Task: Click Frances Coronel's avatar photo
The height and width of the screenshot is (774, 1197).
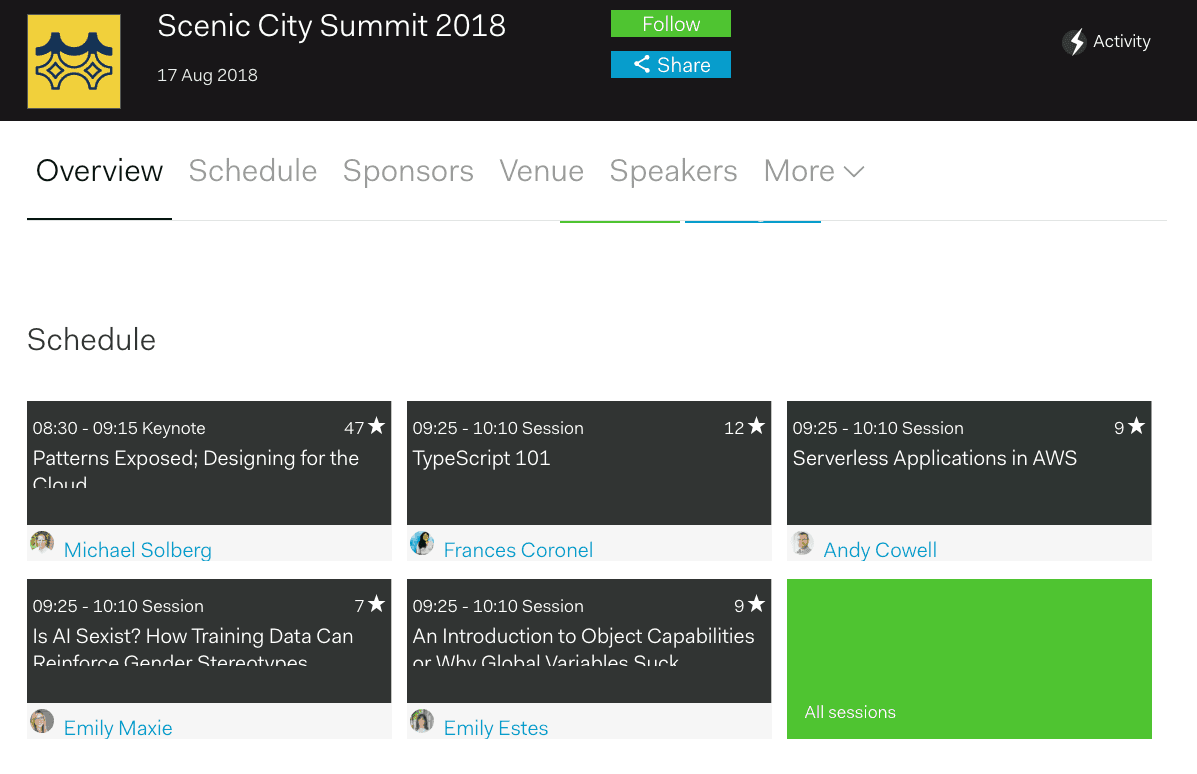Action: (422, 543)
